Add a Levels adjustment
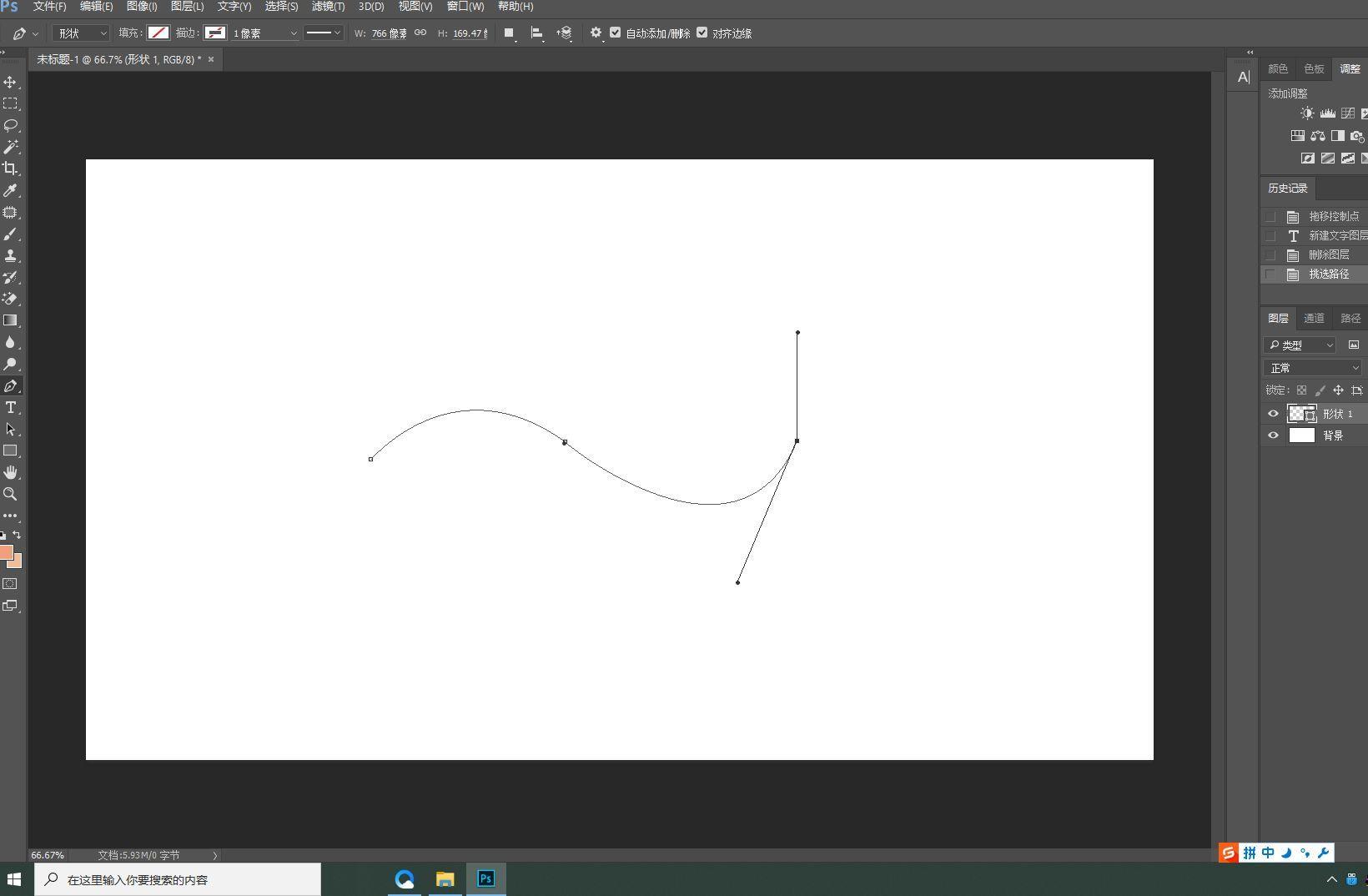This screenshot has height=896, width=1368. click(1327, 113)
